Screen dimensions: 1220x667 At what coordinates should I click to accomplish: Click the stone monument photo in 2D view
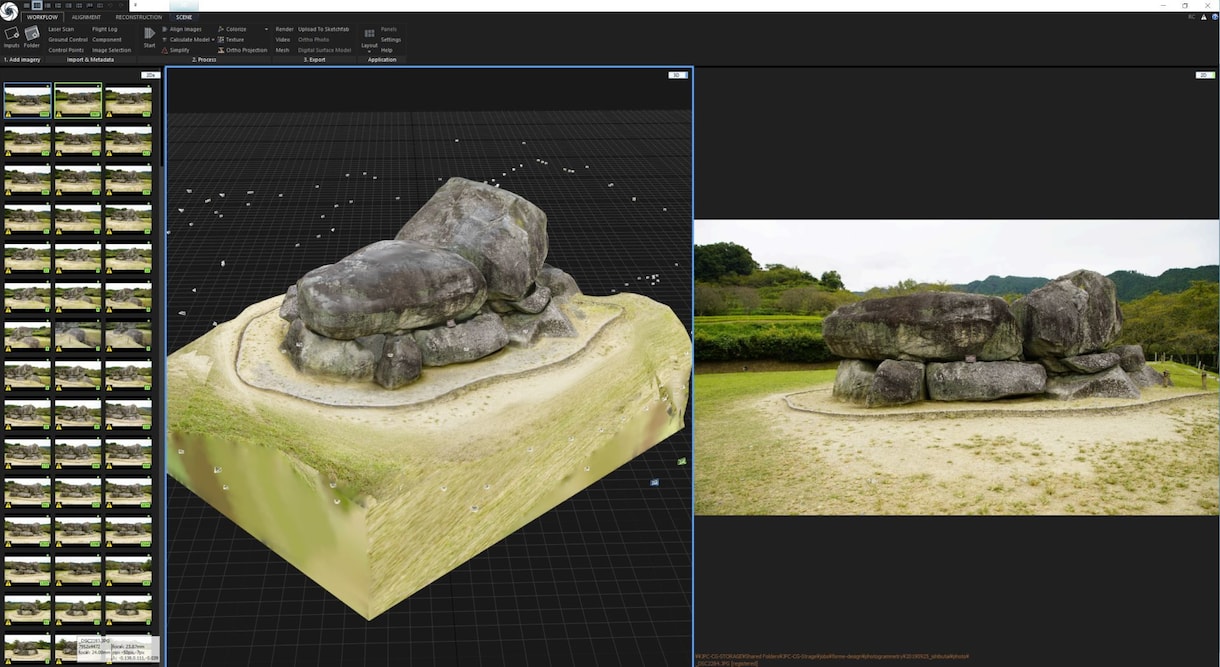point(956,367)
